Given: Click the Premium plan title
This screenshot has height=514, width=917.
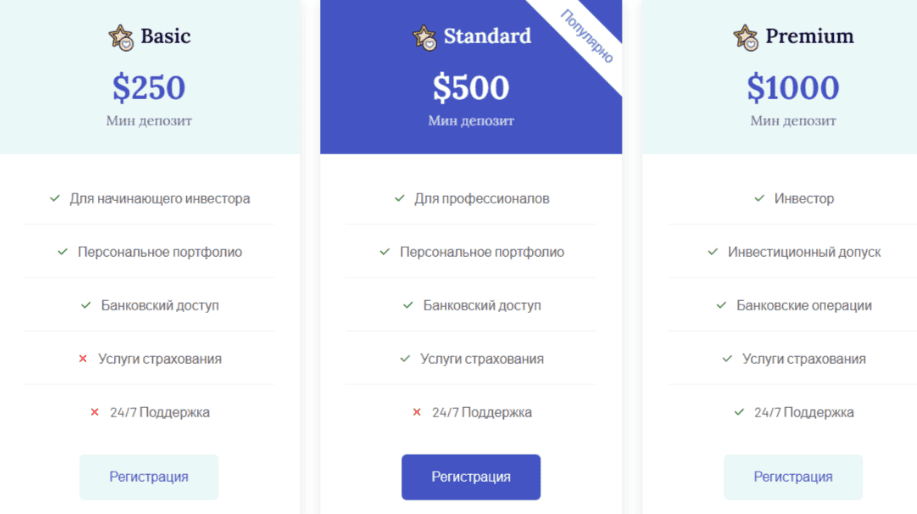Looking at the screenshot, I should (x=809, y=36).
